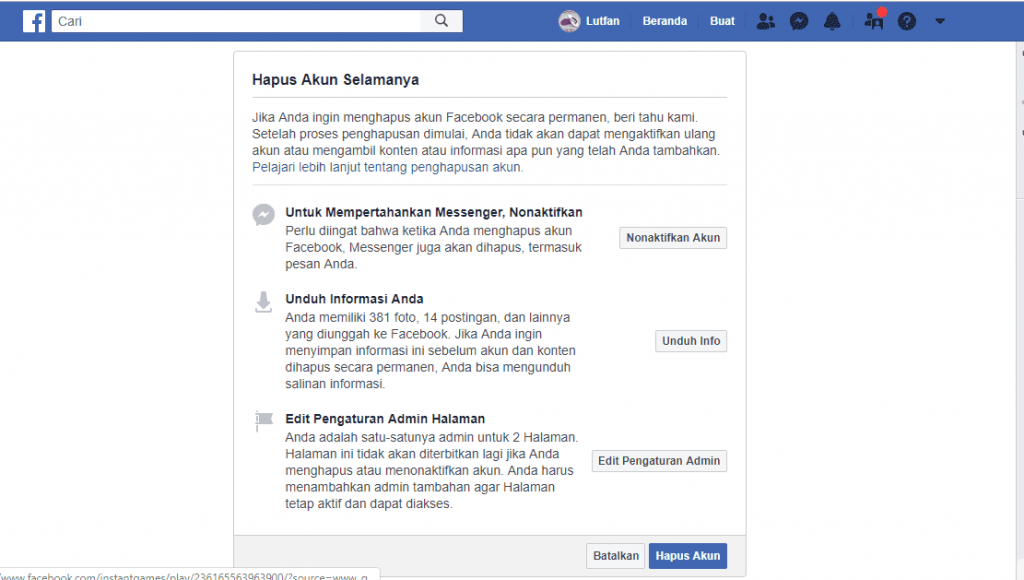The image size is (1024, 580).
Task: Click the Nonaktifkan Akun button
Action: tap(673, 238)
